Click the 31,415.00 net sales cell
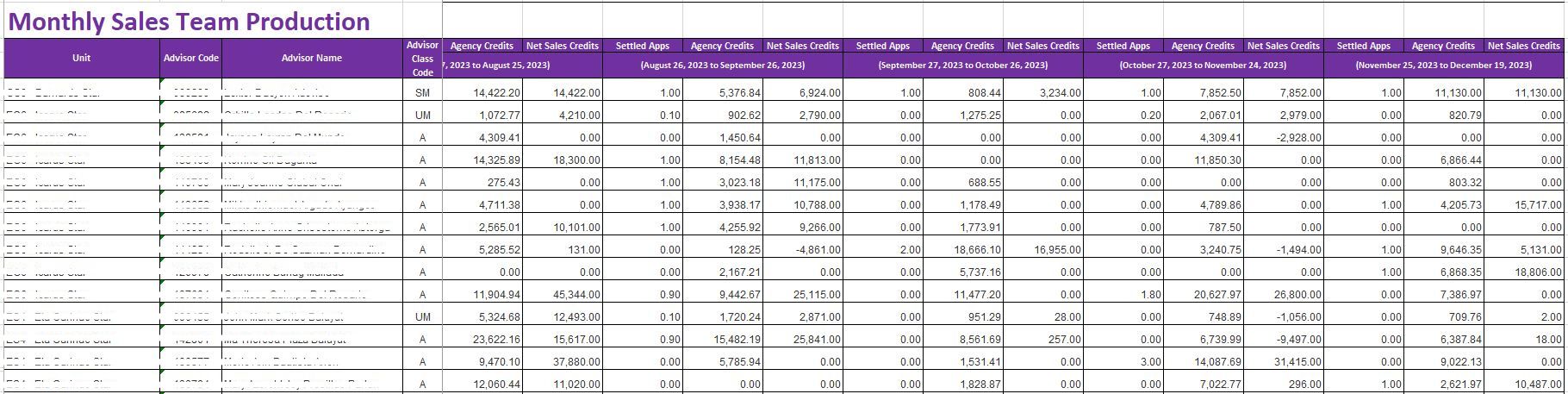1568x394 pixels. pos(1285,362)
